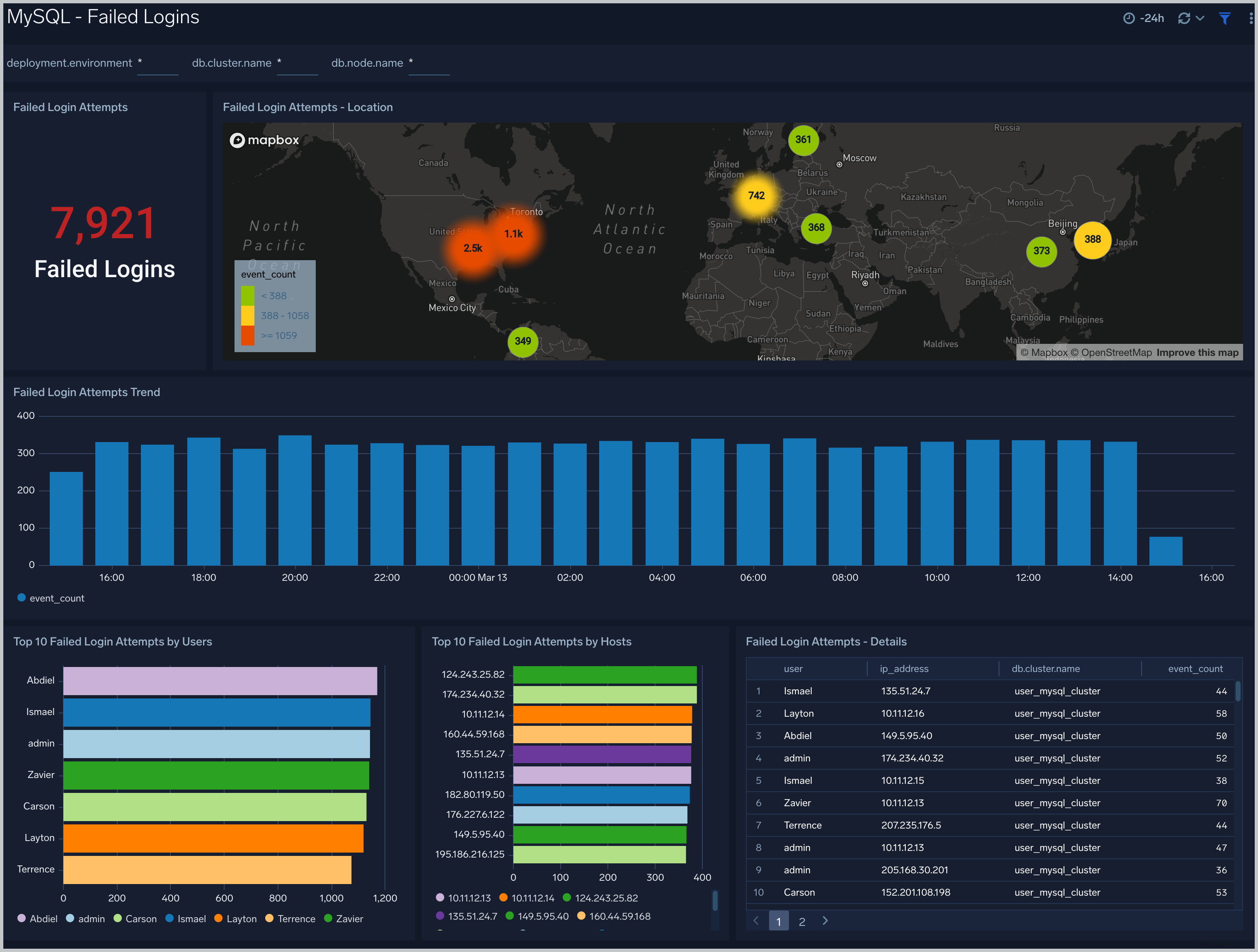Click the 742 yellow map cluster
Screen dimensions: 1258x952
pyautogui.click(x=756, y=196)
